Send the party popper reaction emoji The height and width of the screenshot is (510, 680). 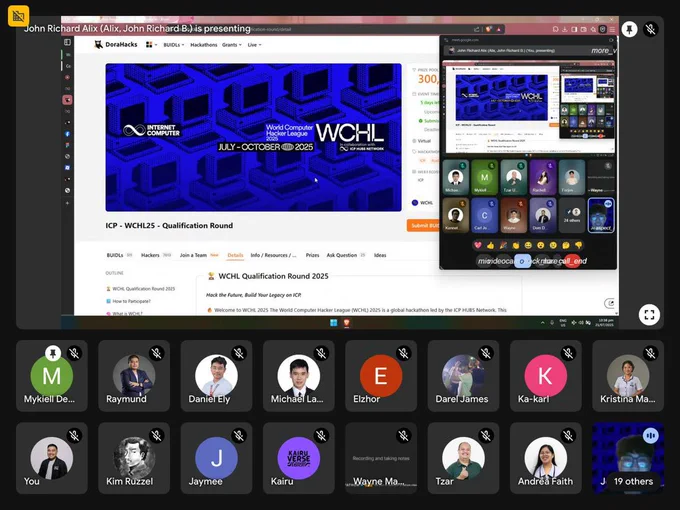[503, 245]
